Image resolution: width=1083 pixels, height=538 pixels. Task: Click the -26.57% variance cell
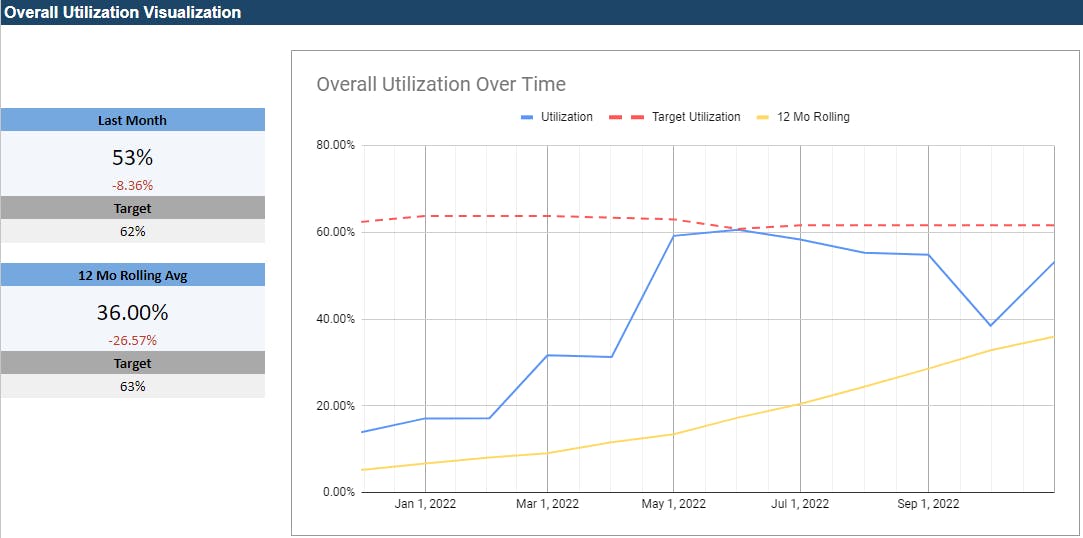click(x=132, y=340)
